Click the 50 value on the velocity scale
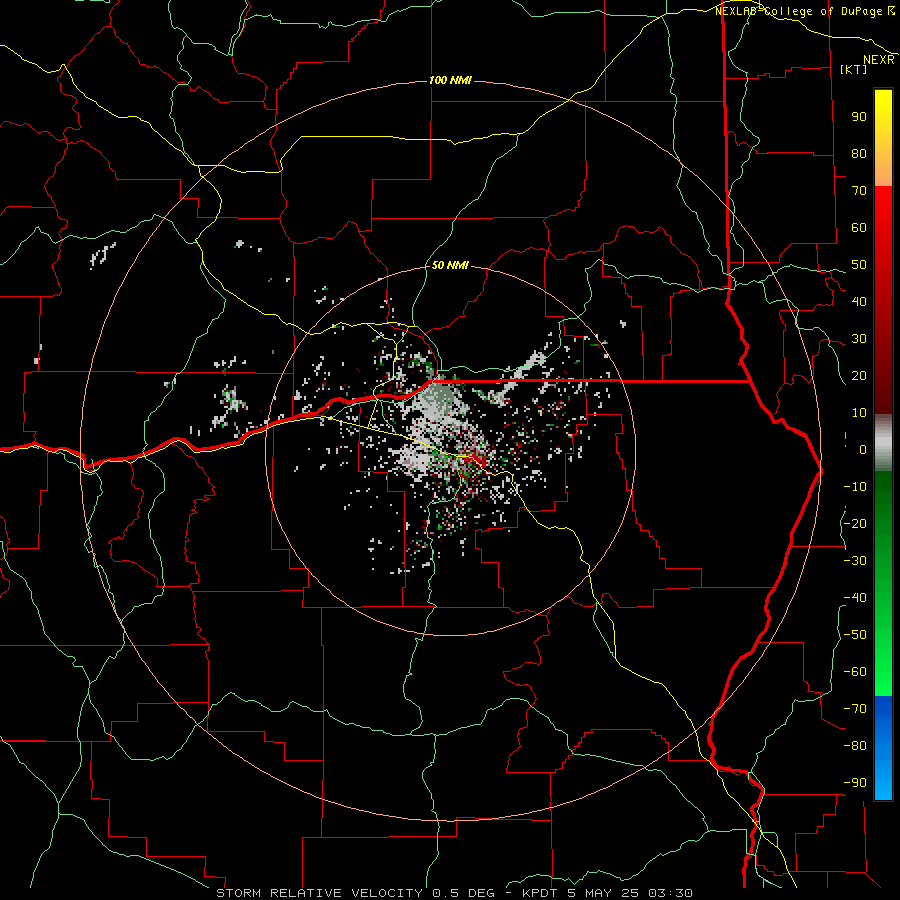900x900 pixels. coord(859,265)
